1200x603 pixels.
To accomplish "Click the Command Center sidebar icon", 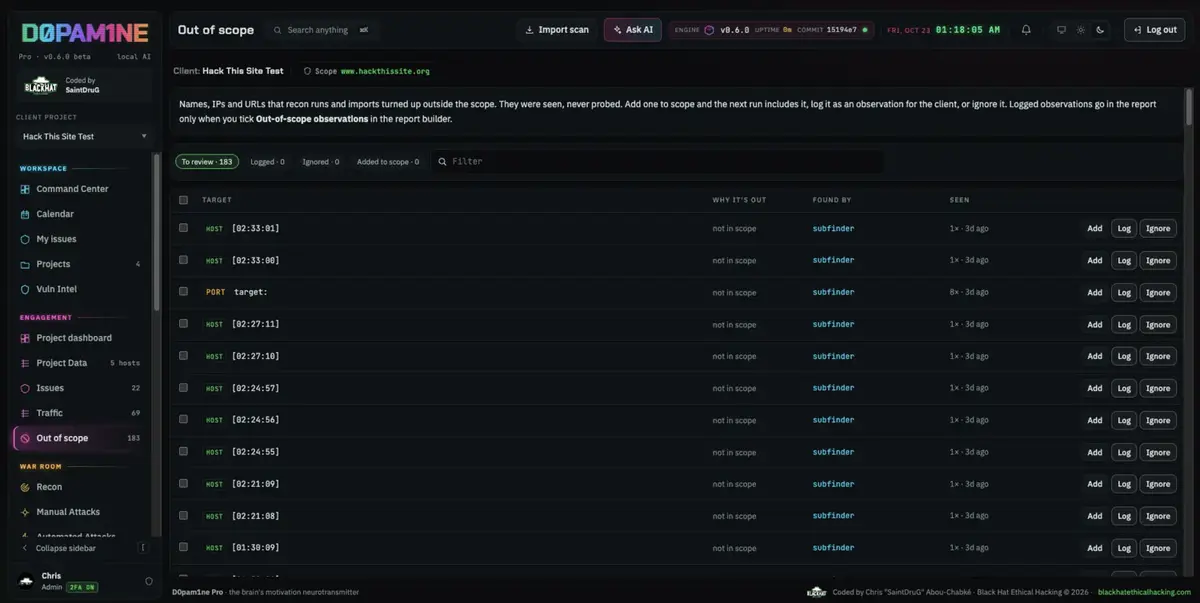I will (x=26, y=189).
